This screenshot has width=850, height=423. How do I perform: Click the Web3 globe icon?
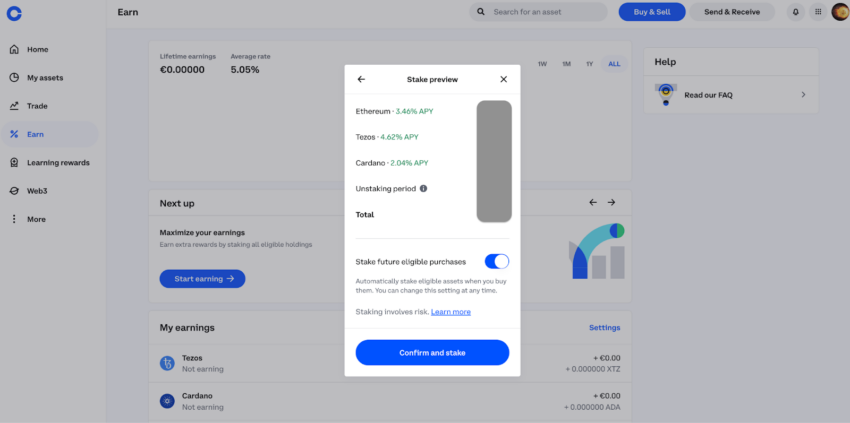tap(14, 191)
